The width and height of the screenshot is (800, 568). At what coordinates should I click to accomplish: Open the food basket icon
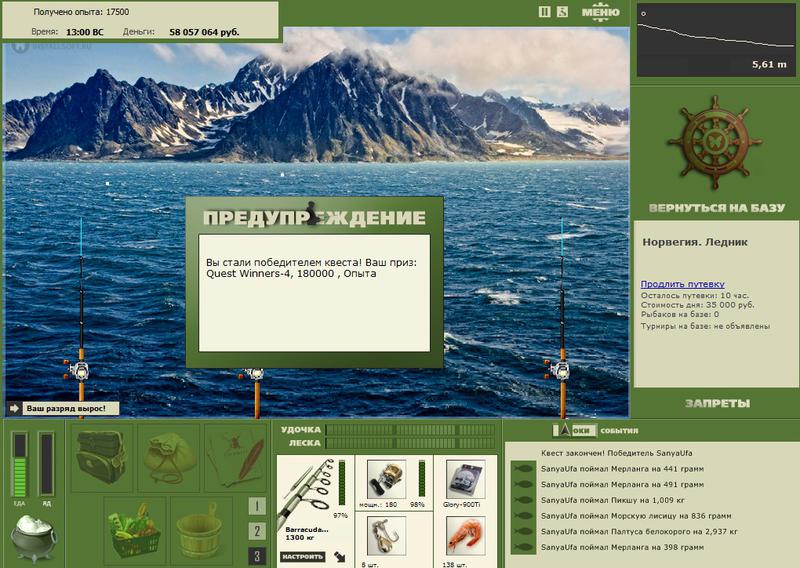[135, 530]
